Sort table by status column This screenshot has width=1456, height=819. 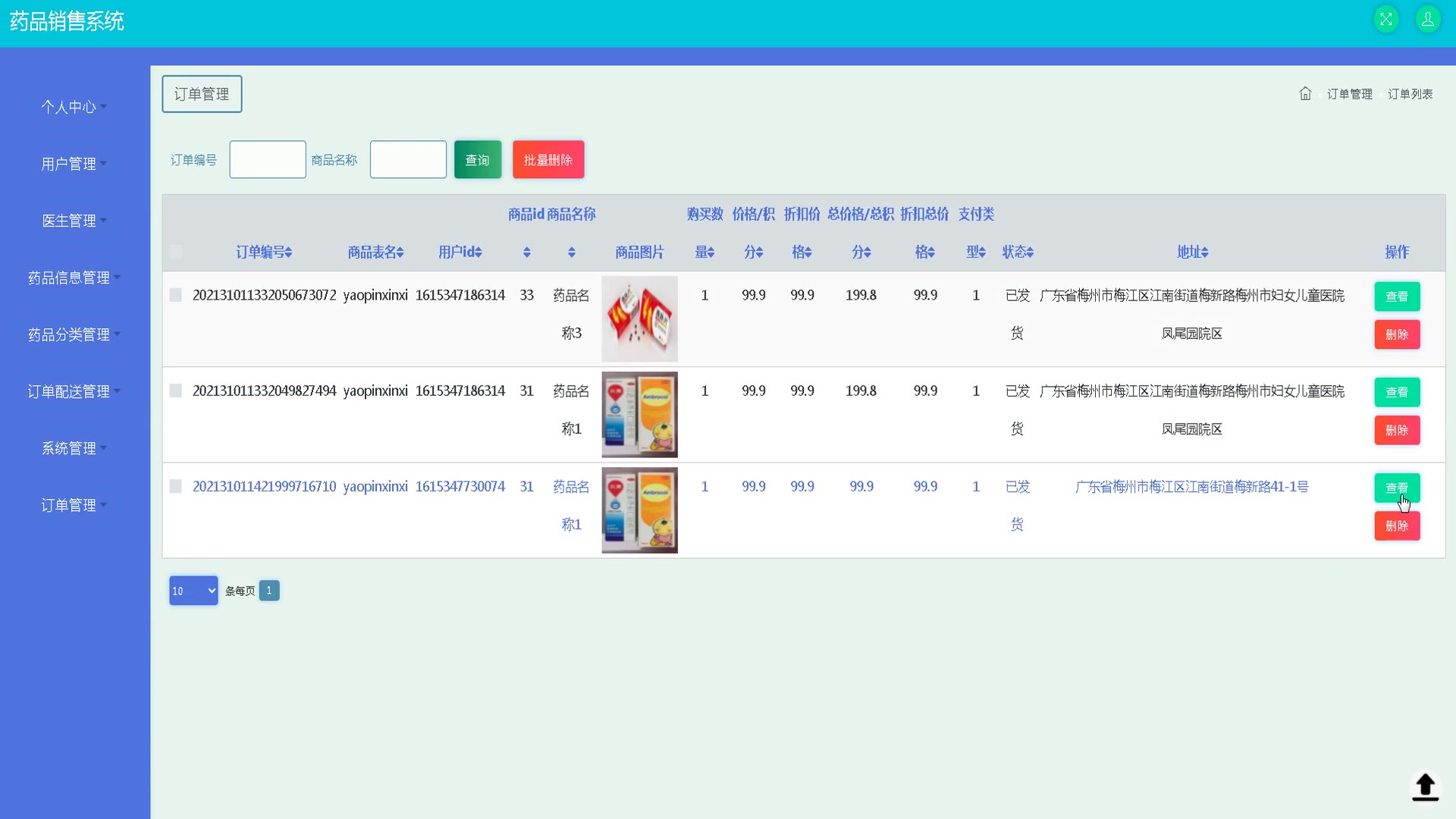(x=1030, y=253)
